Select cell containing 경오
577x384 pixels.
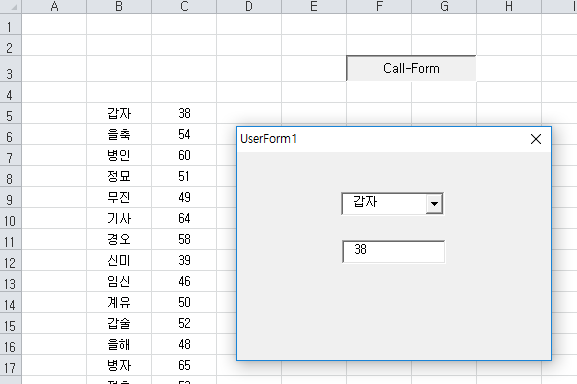(119, 239)
